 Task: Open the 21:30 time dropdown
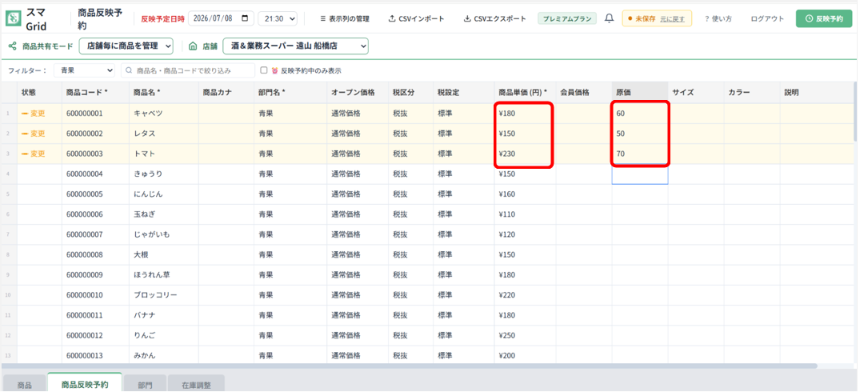277,19
